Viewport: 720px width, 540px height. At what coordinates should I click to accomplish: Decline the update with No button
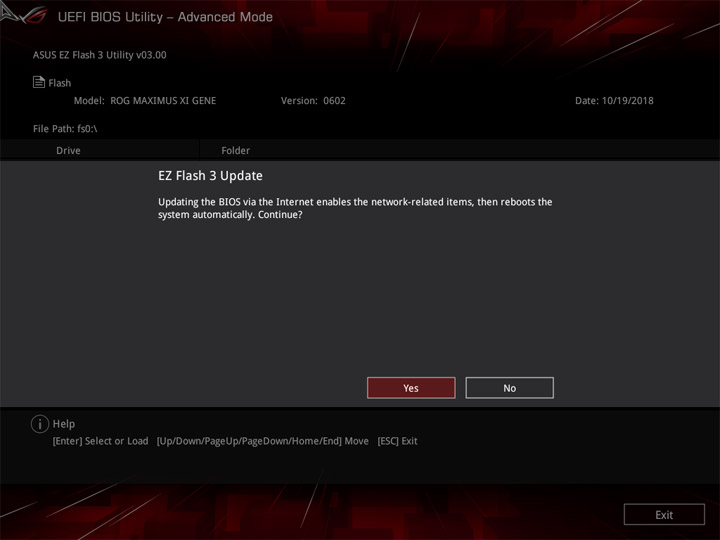tap(509, 388)
